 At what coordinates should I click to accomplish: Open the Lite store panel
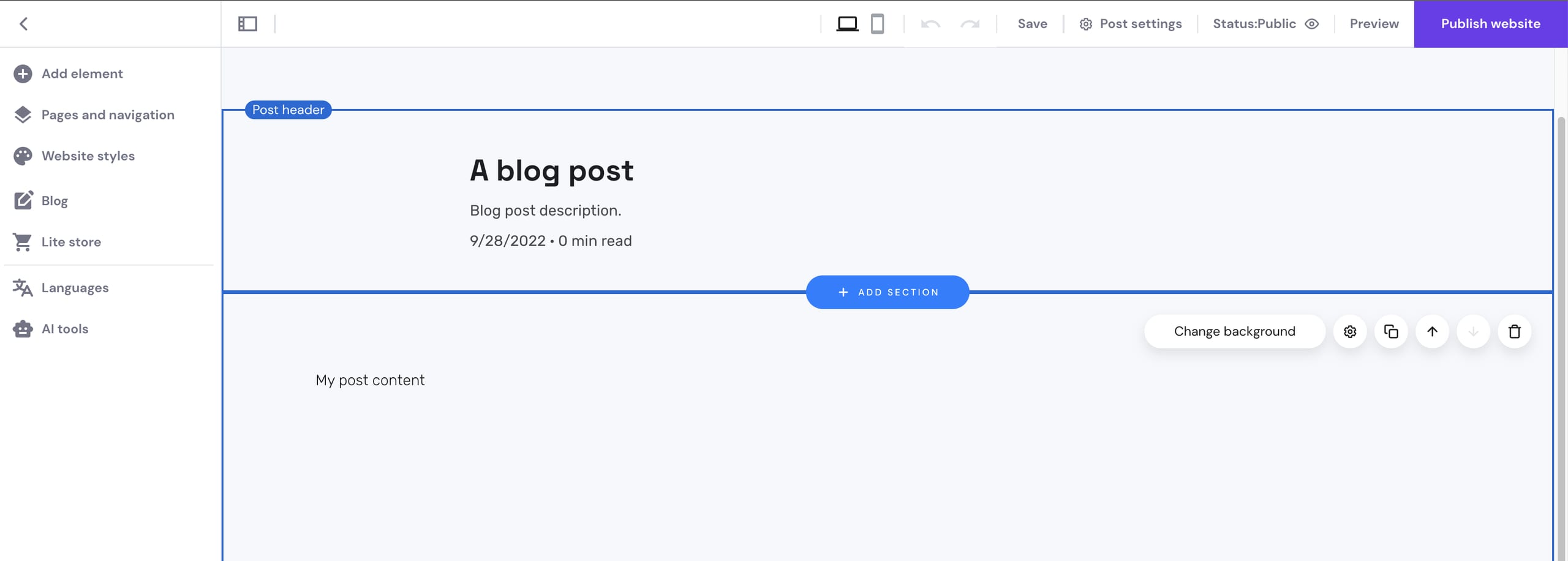(x=71, y=241)
